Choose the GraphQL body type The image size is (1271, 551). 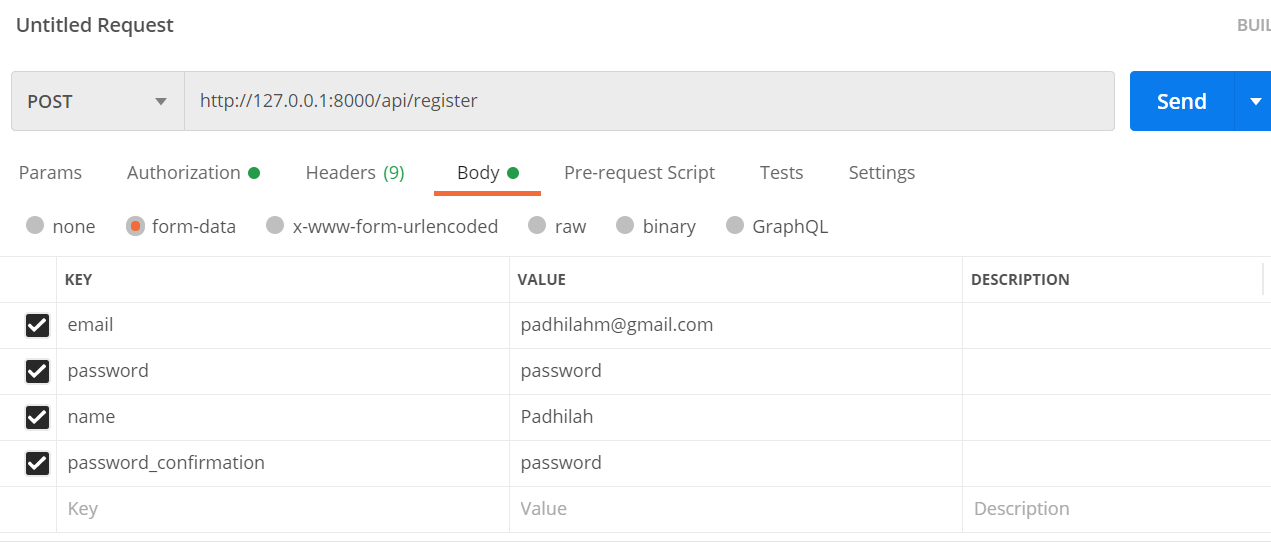coord(735,226)
